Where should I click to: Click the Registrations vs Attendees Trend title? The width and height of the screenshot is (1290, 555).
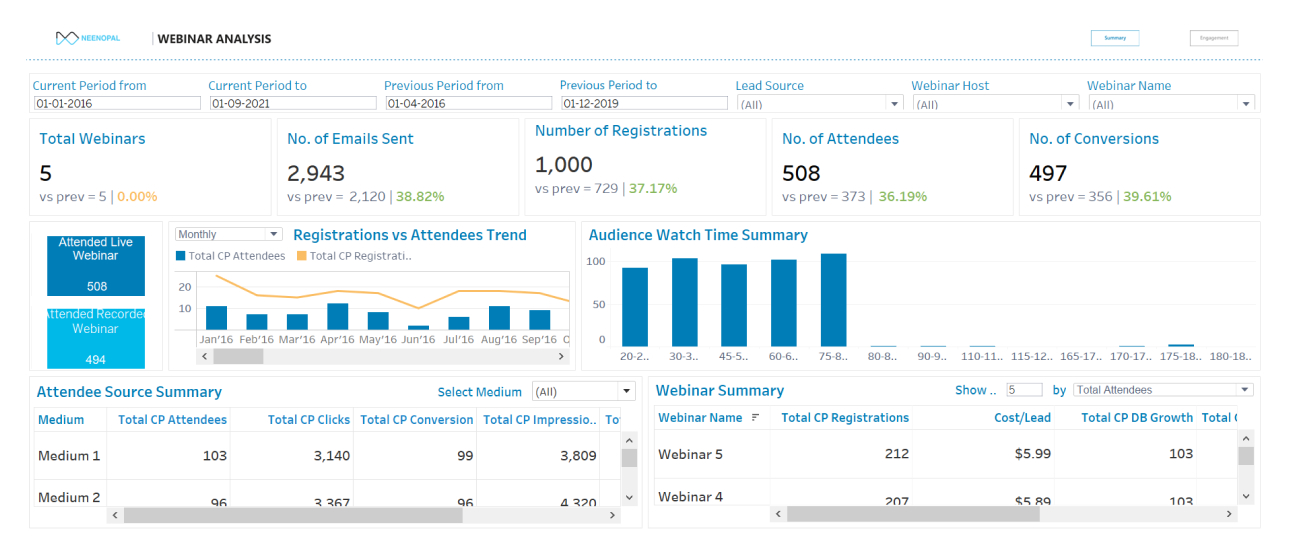pyautogui.click(x=410, y=235)
